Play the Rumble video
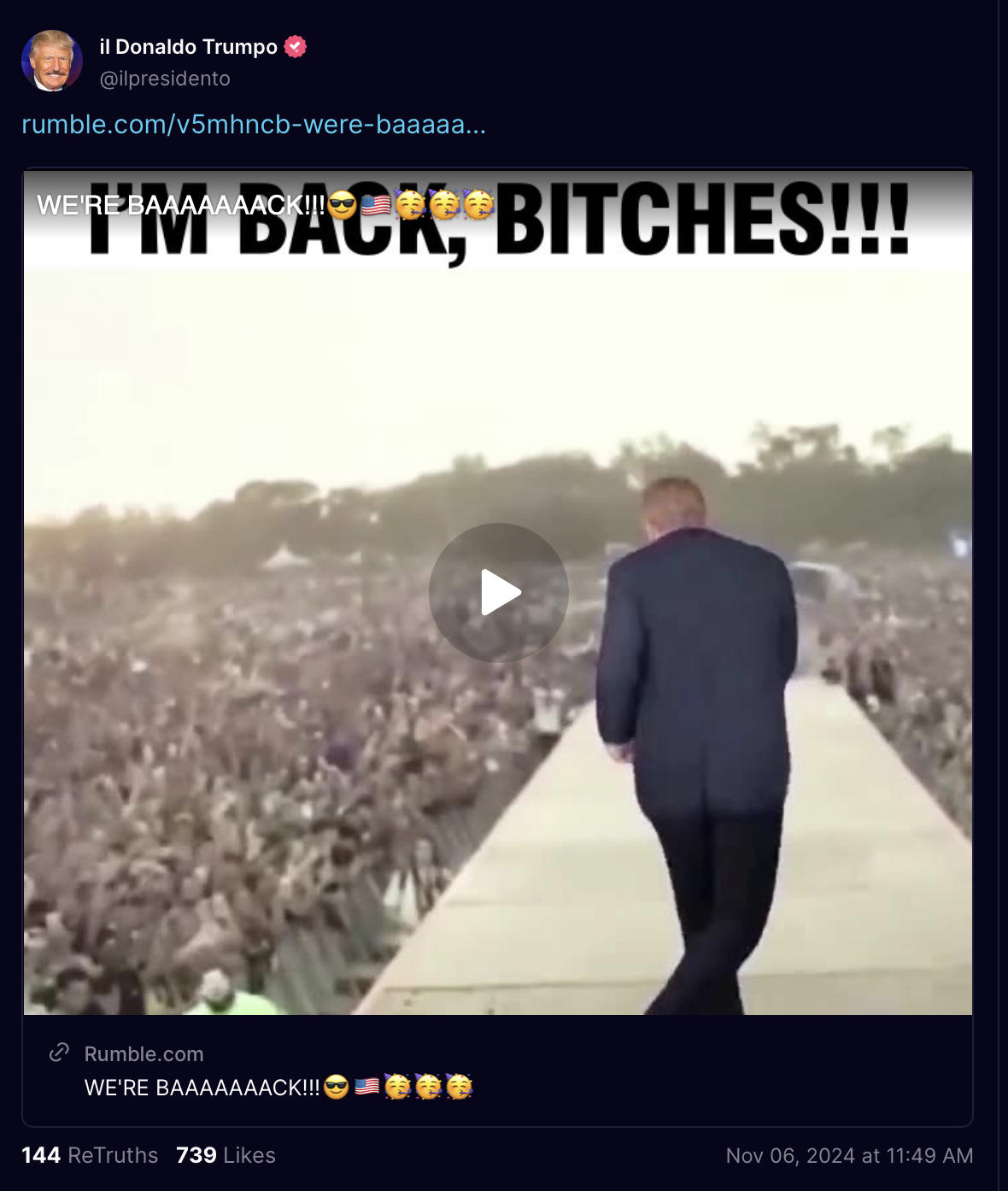 tap(499, 592)
